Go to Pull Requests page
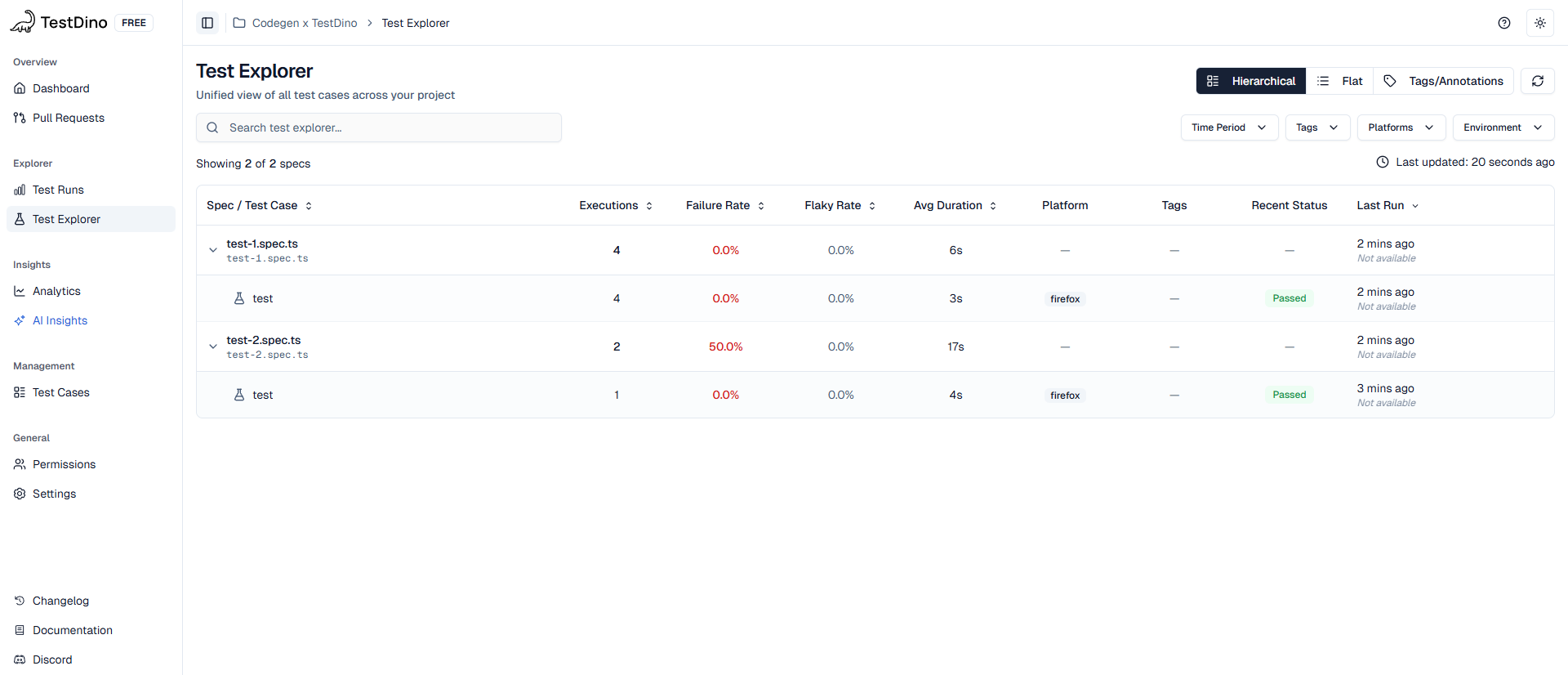This screenshot has width=1568, height=675. click(x=68, y=118)
